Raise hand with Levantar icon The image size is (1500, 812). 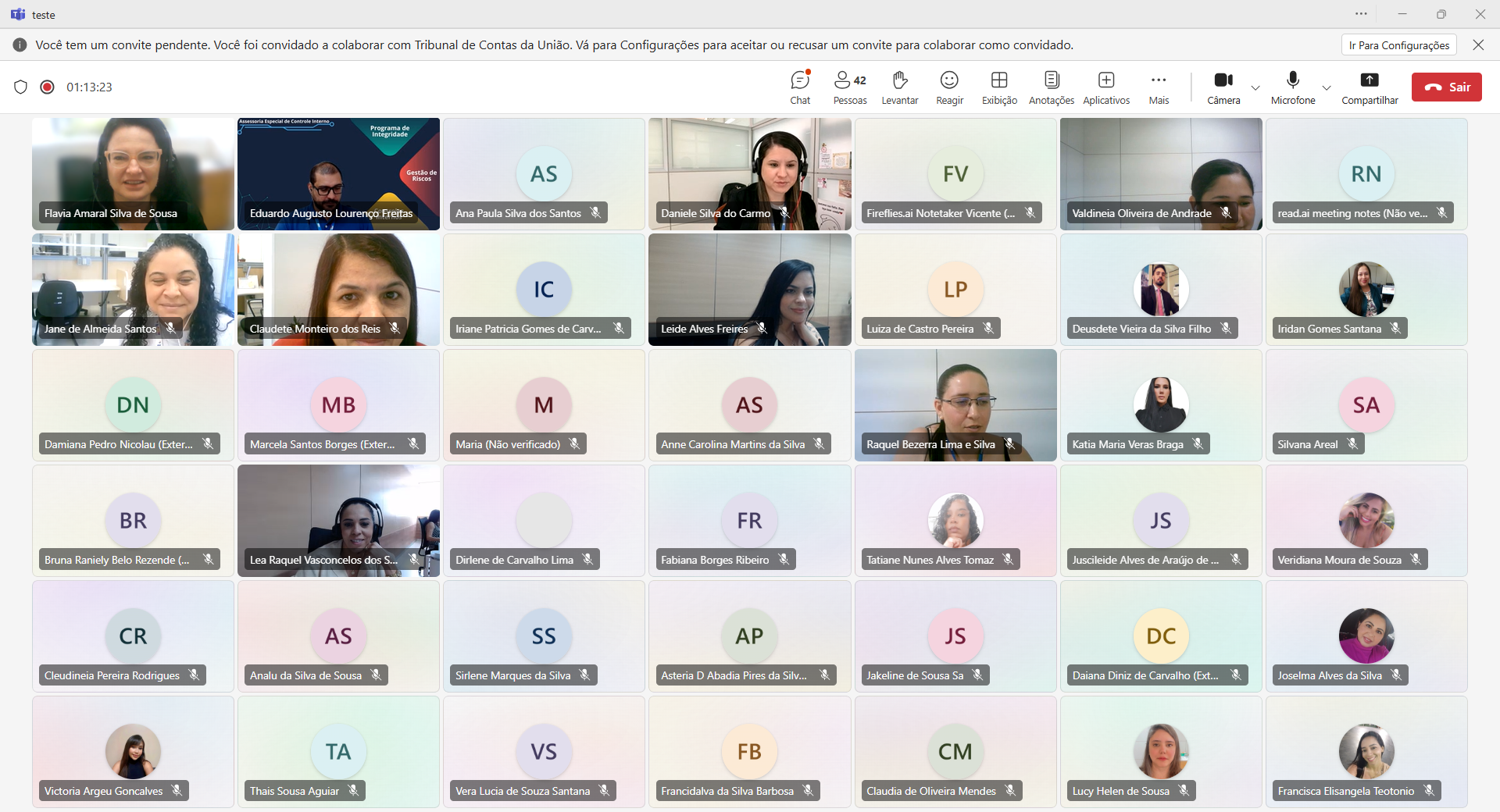point(899,87)
